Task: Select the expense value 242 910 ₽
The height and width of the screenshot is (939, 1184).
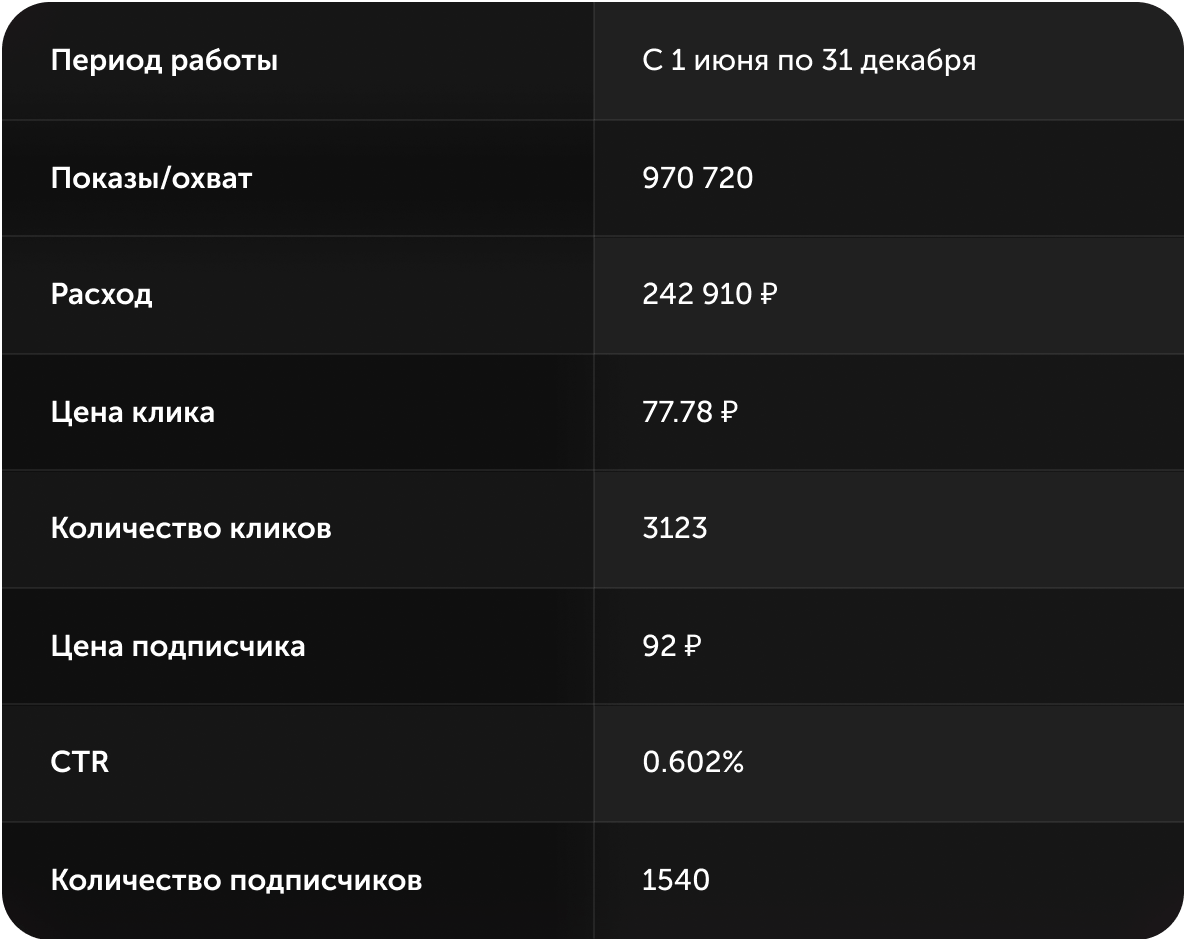Action: tap(709, 294)
